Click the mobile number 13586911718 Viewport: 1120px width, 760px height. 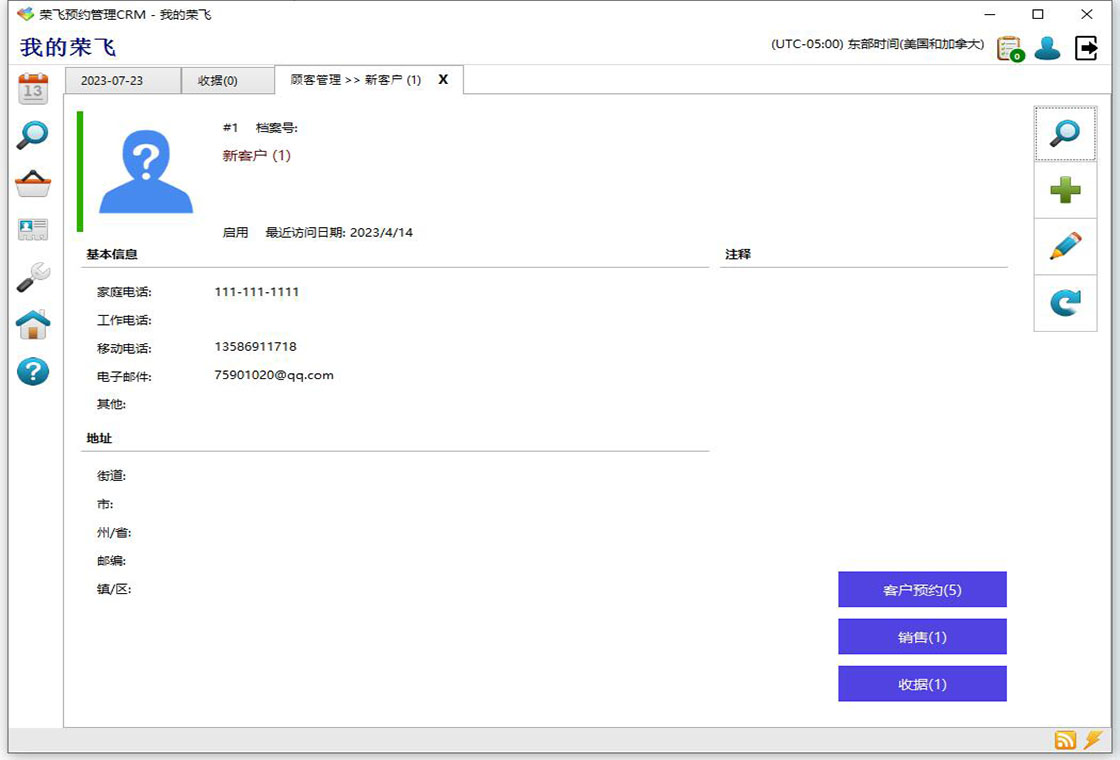(x=255, y=346)
